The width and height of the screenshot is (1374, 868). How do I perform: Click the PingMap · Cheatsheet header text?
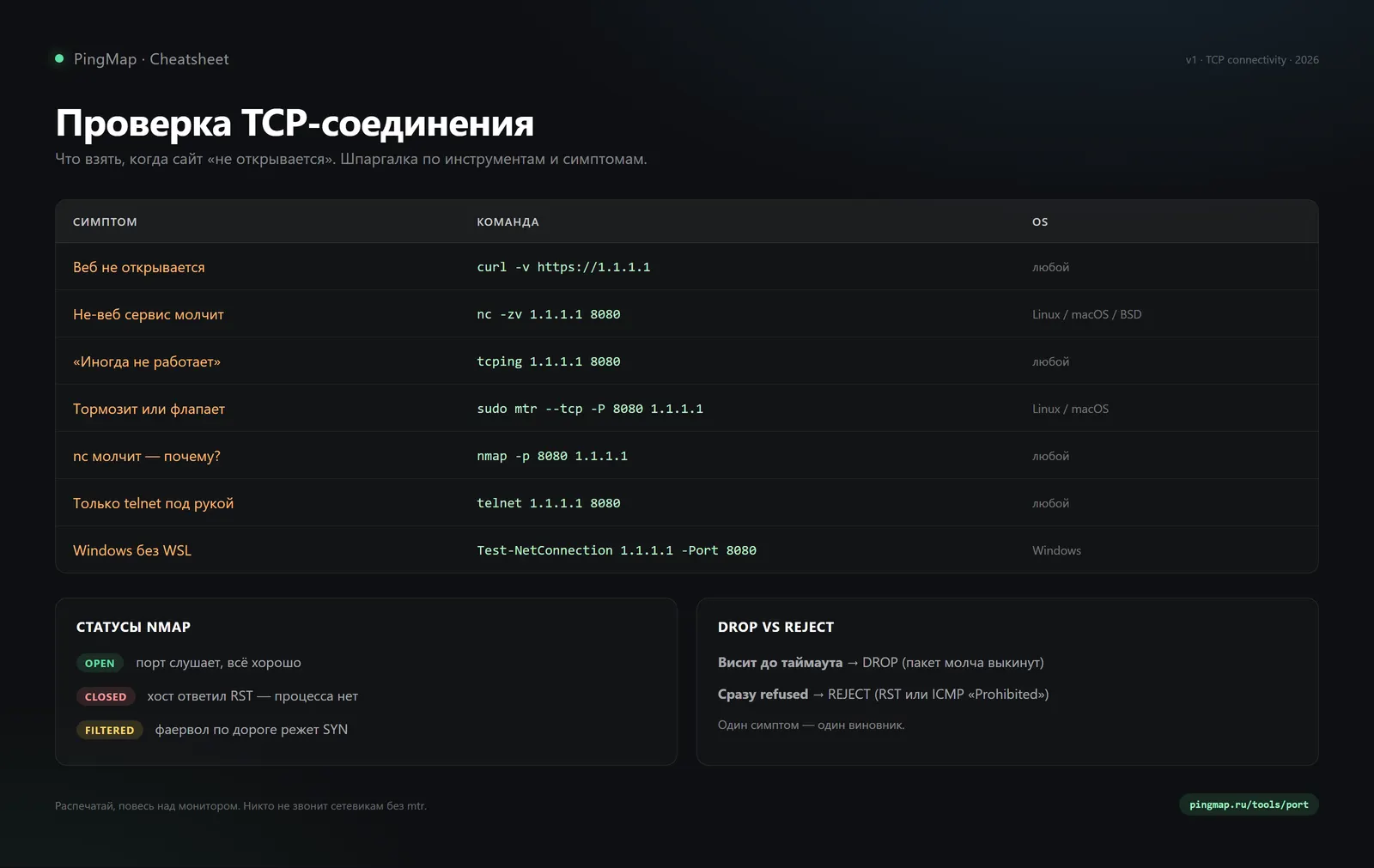click(x=151, y=59)
